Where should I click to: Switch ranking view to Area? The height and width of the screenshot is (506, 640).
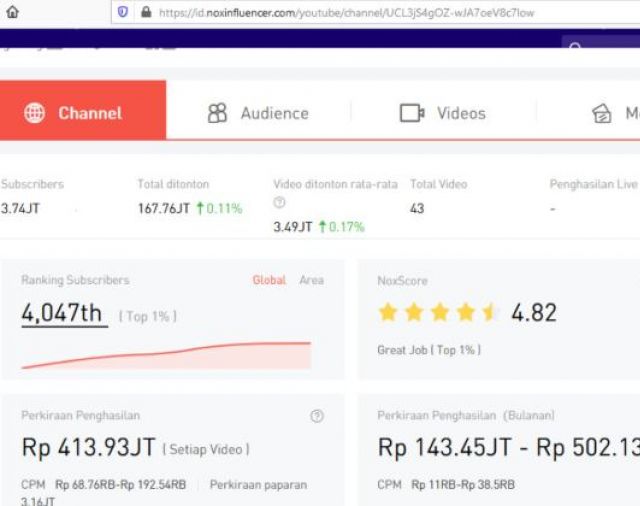pos(311,280)
